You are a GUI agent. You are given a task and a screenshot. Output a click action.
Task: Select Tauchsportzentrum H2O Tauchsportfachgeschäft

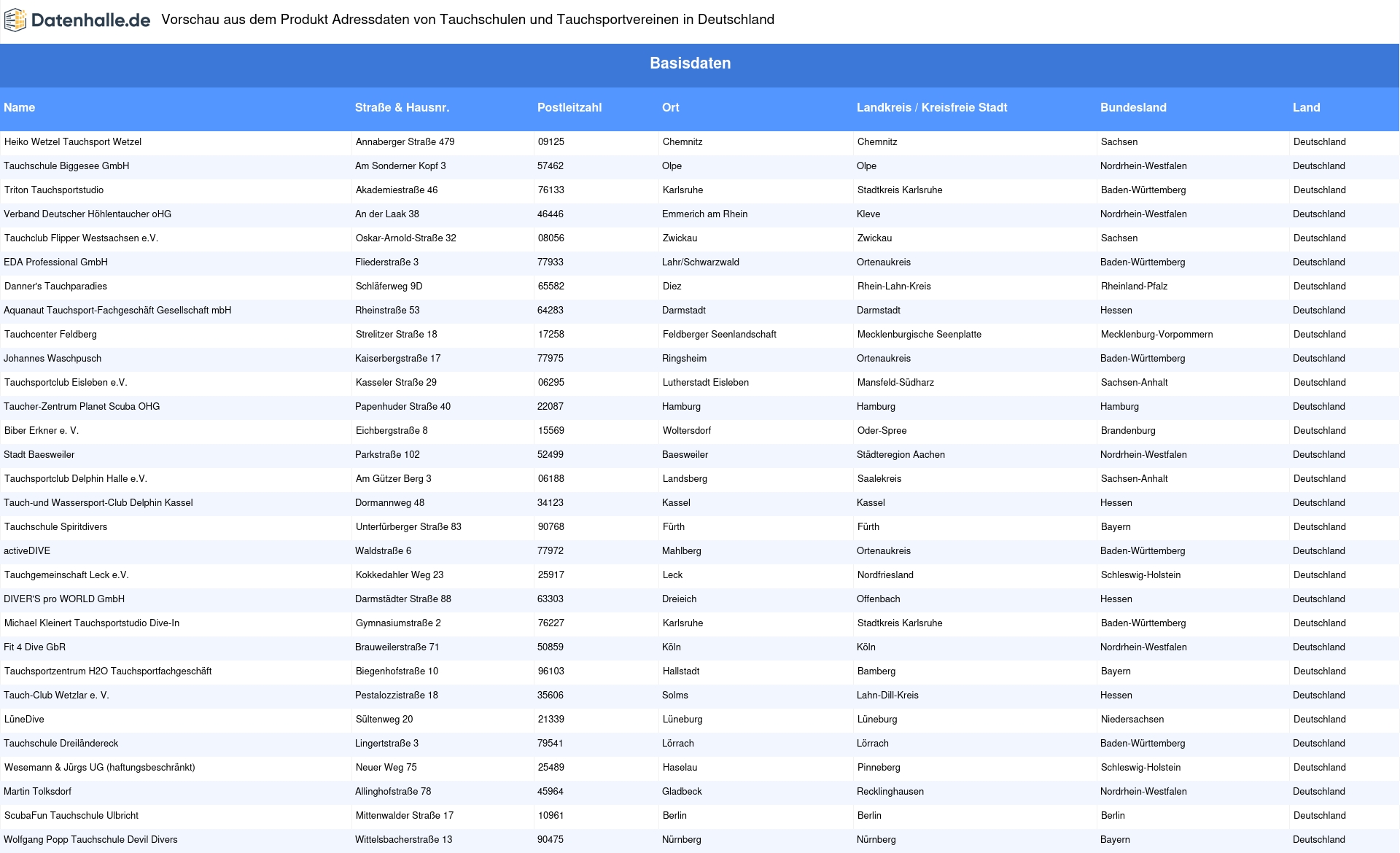[108, 671]
